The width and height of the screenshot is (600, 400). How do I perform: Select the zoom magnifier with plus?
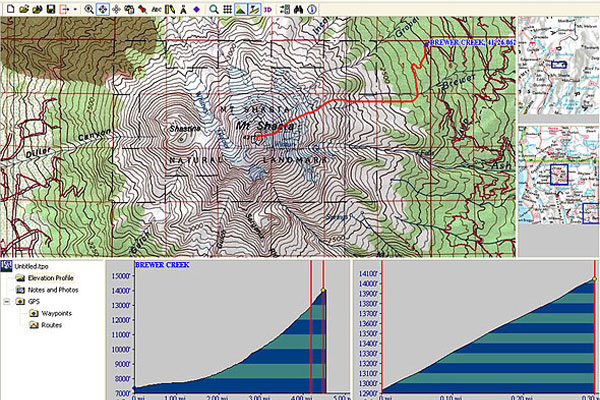point(89,9)
